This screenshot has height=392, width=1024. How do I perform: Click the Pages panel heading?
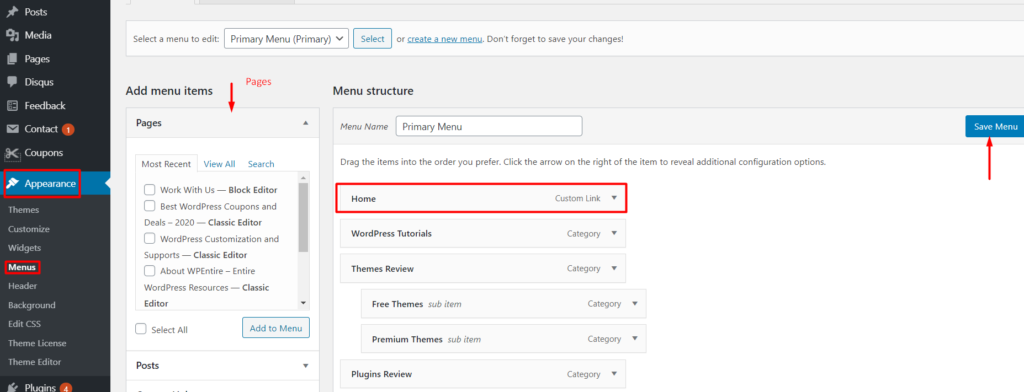tap(222, 122)
